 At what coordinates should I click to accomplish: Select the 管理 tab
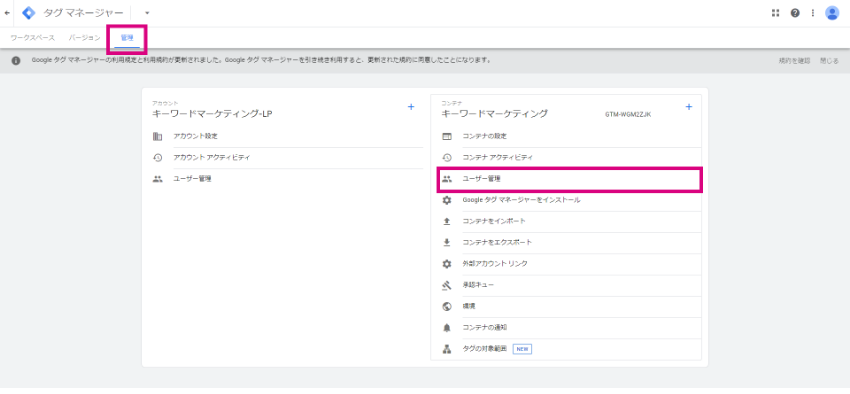pos(127,38)
